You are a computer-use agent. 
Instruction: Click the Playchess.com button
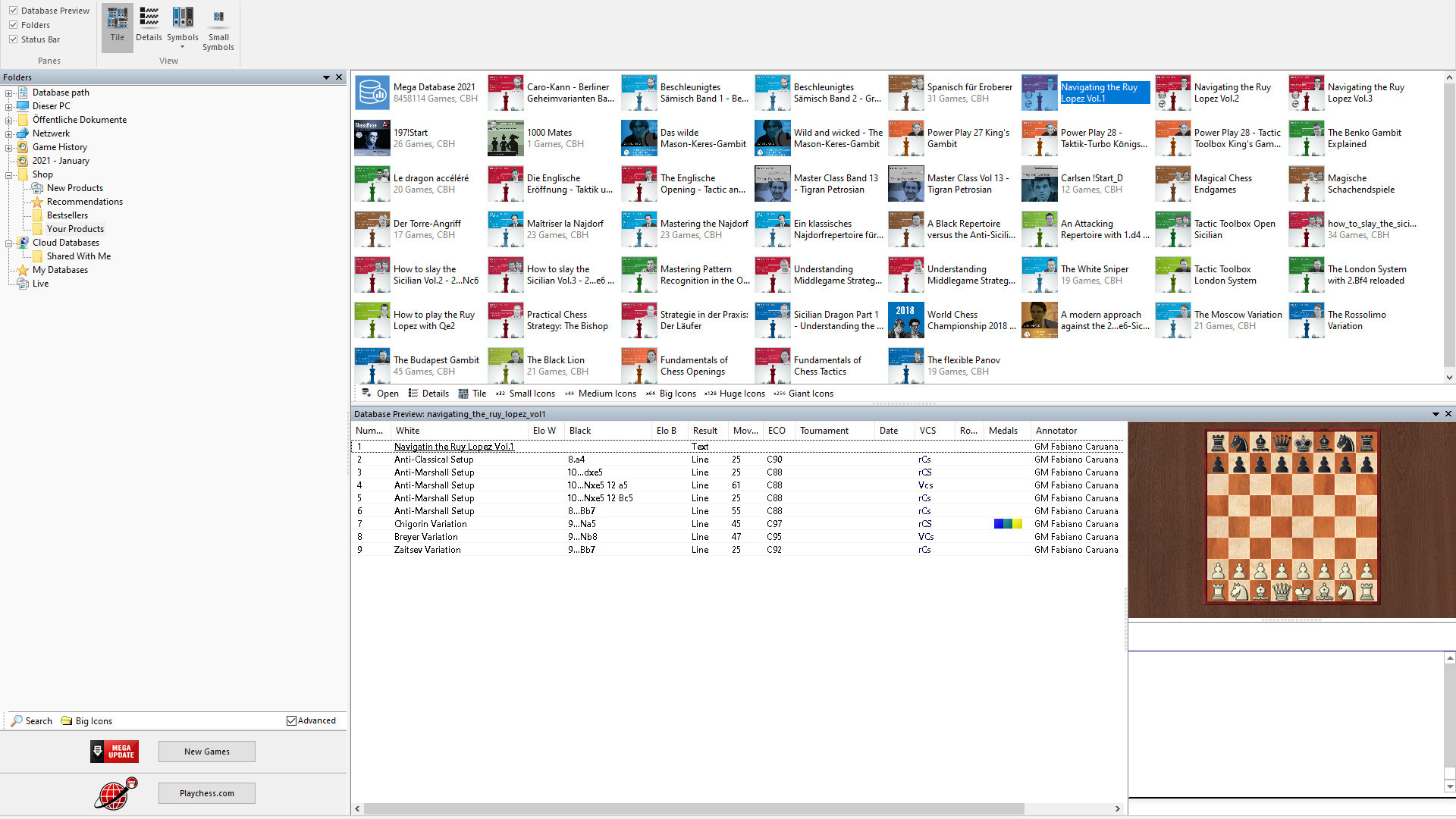tap(205, 792)
